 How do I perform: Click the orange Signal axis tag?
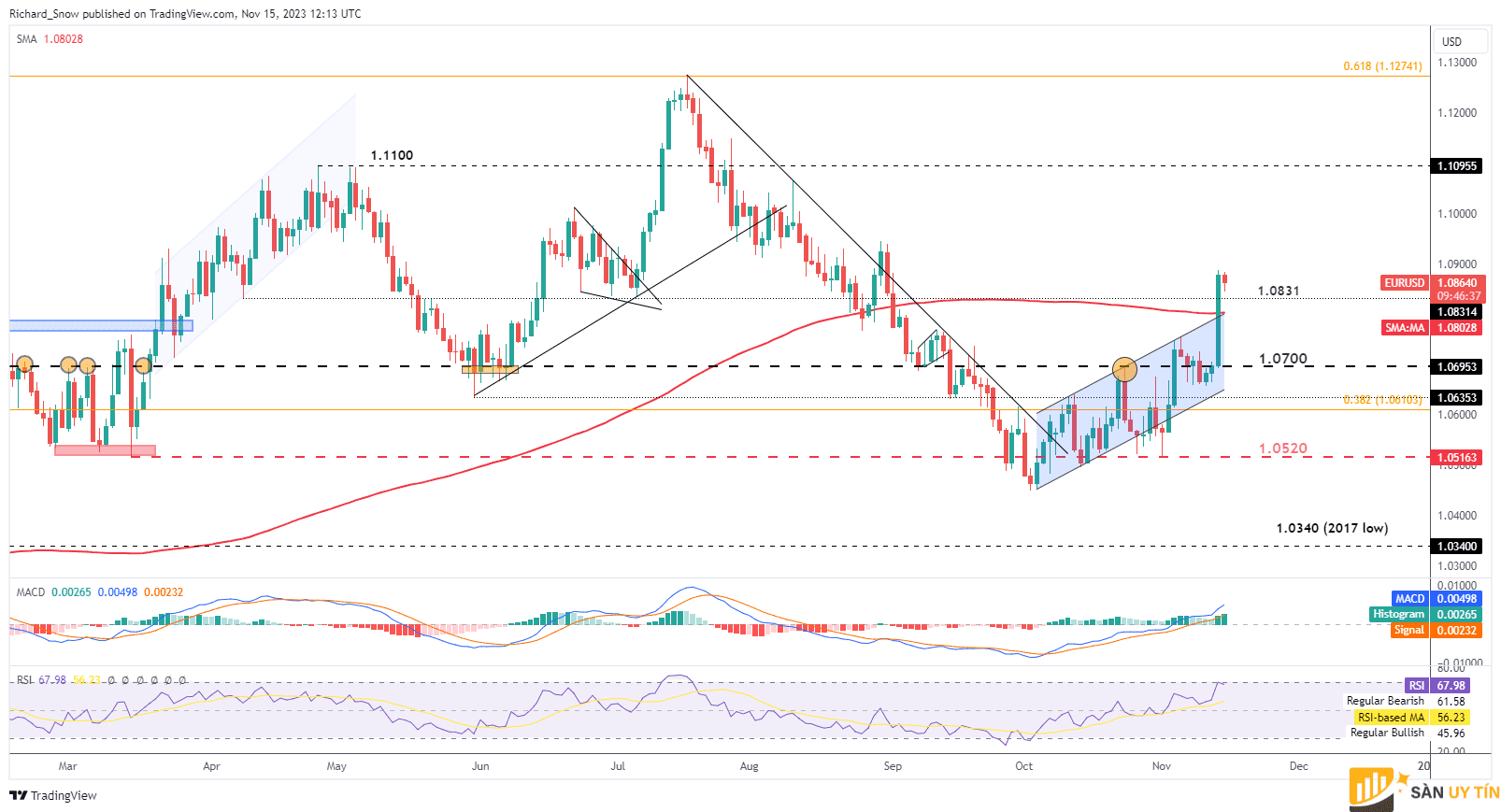tap(1408, 630)
